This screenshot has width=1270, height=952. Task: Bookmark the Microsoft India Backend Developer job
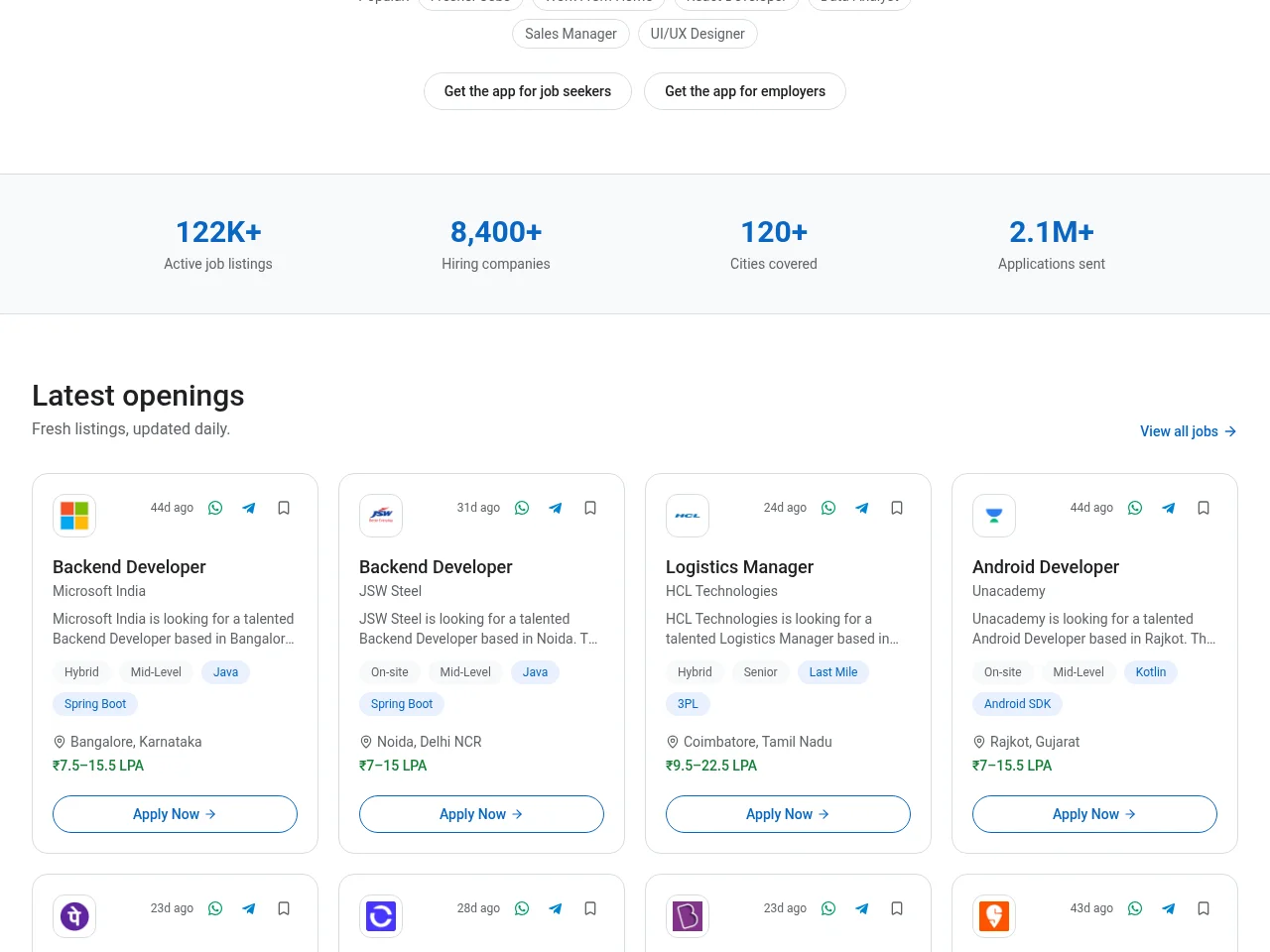click(284, 508)
